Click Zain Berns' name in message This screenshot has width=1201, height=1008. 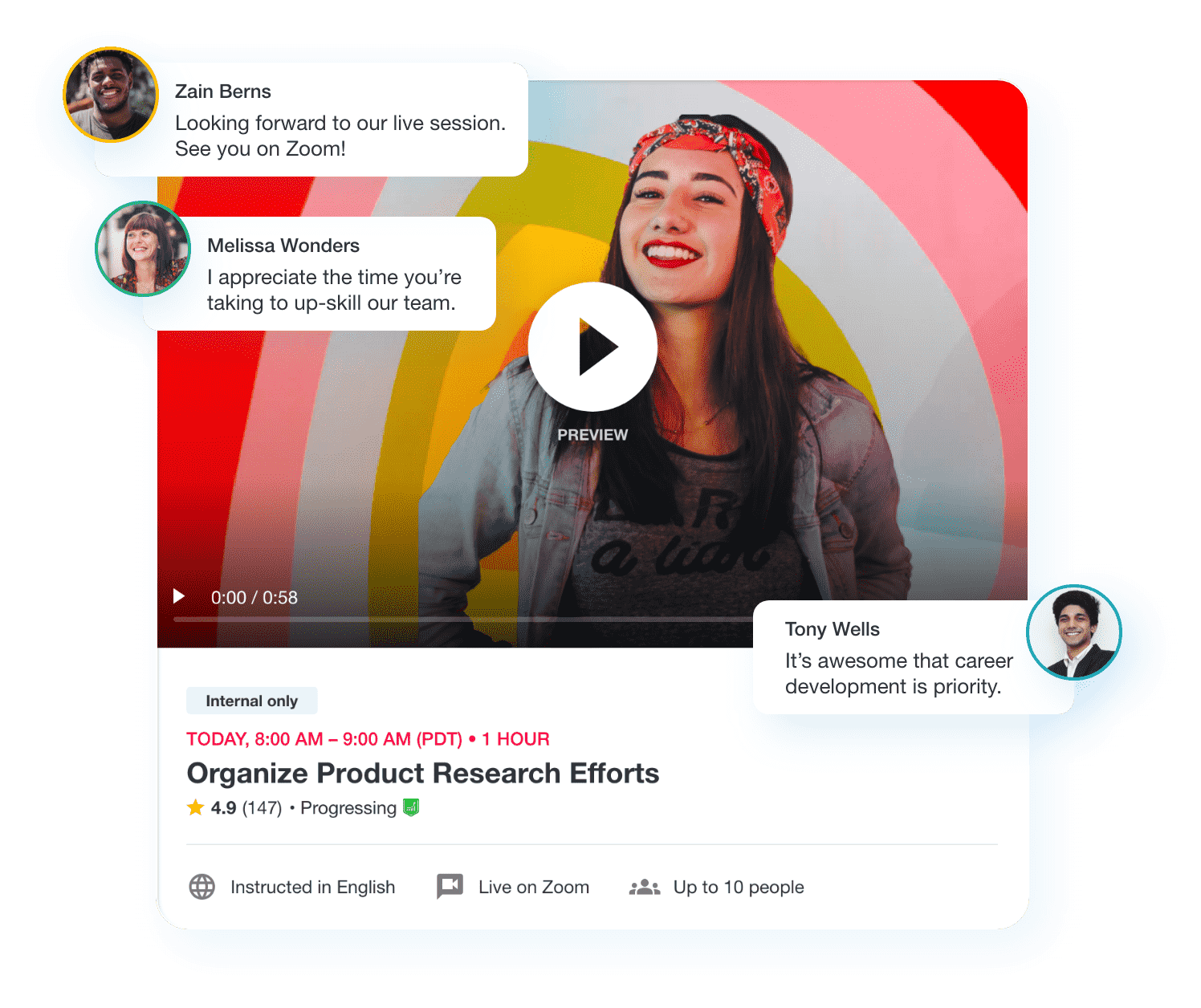(223, 91)
